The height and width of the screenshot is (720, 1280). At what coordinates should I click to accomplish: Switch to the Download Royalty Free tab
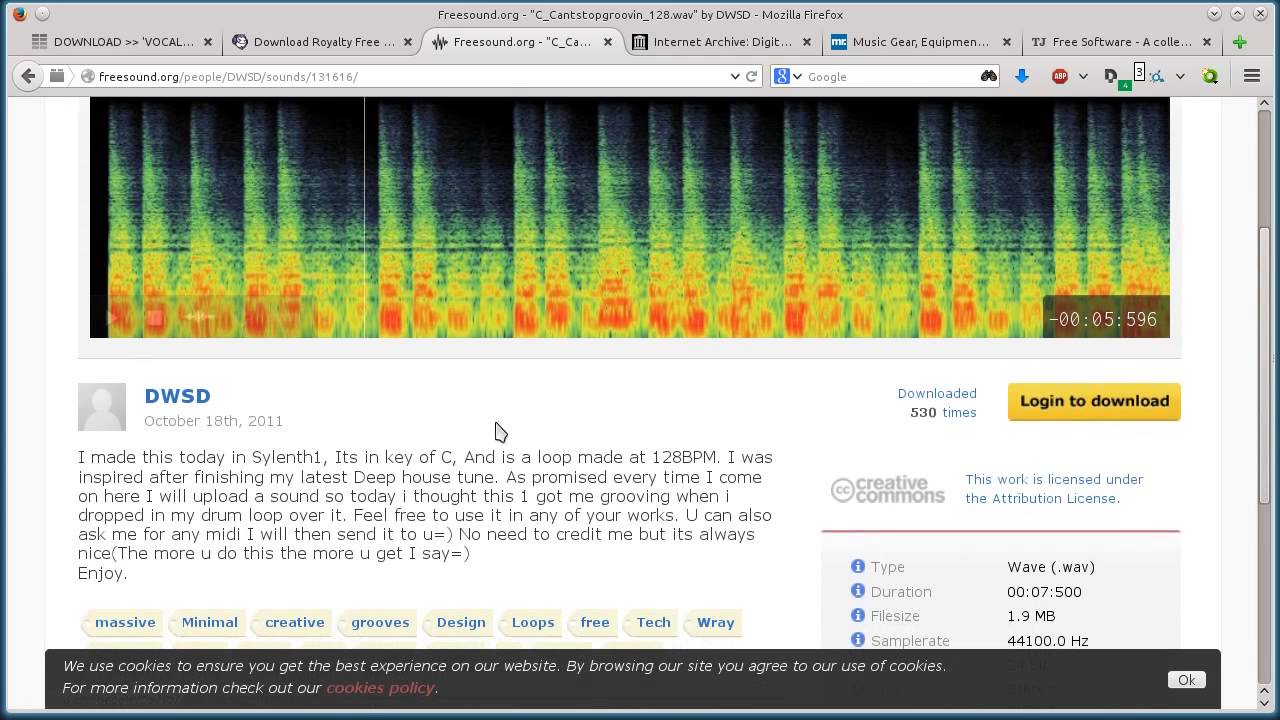(x=323, y=42)
